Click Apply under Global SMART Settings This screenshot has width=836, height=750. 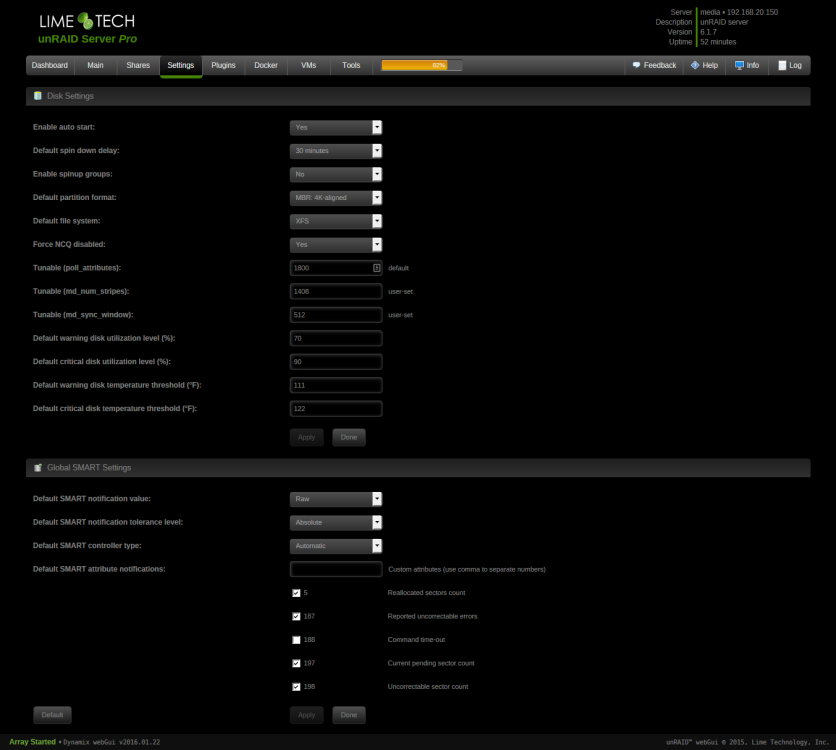(x=307, y=715)
